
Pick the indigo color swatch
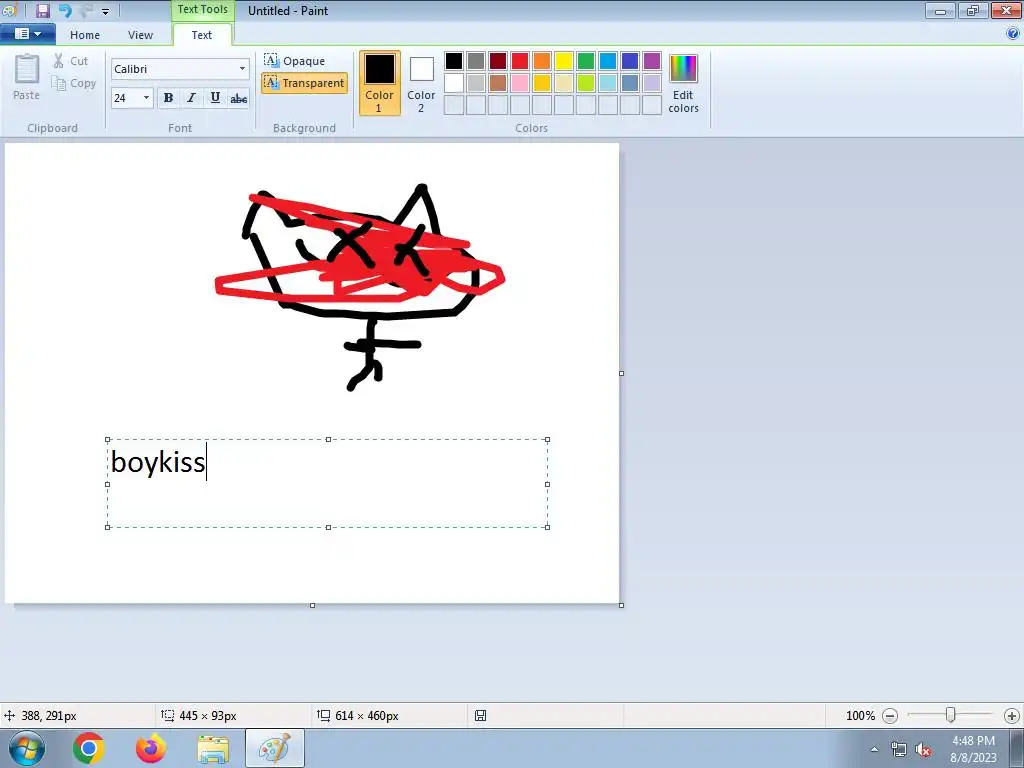(x=630, y=61)
